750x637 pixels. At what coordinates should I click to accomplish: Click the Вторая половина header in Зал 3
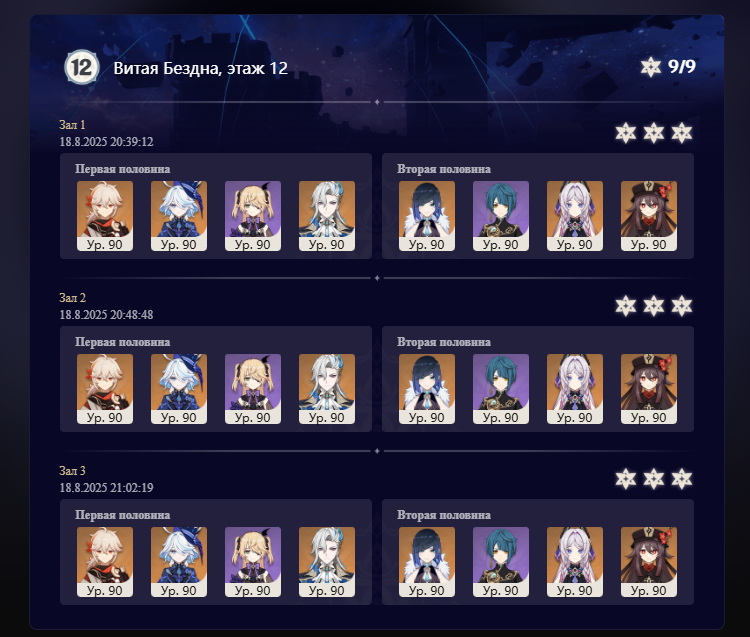point(443,515)
